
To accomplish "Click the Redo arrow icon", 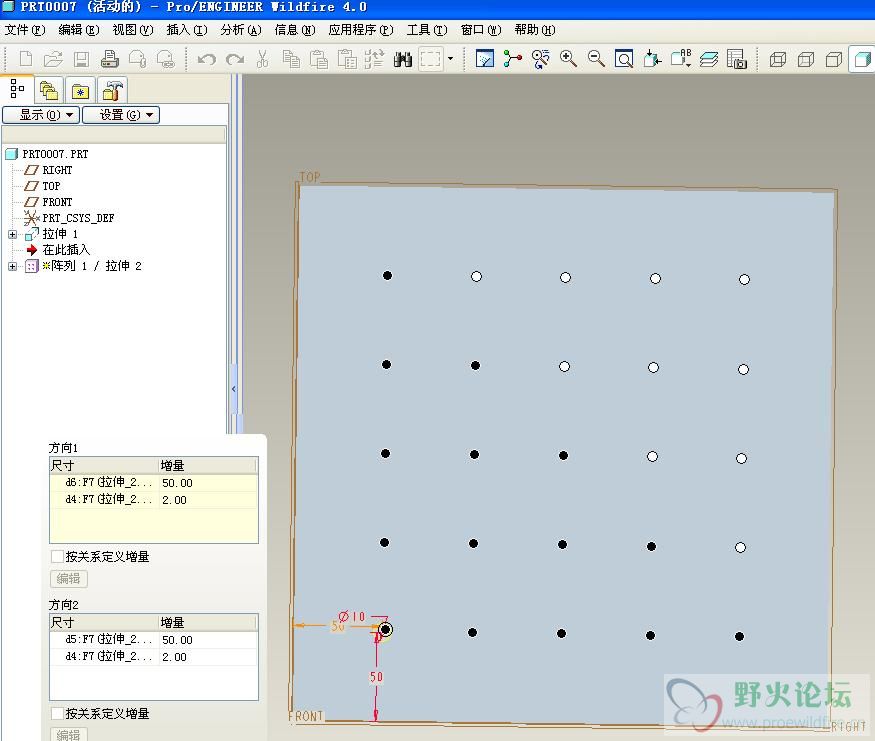I will point(235,59).
